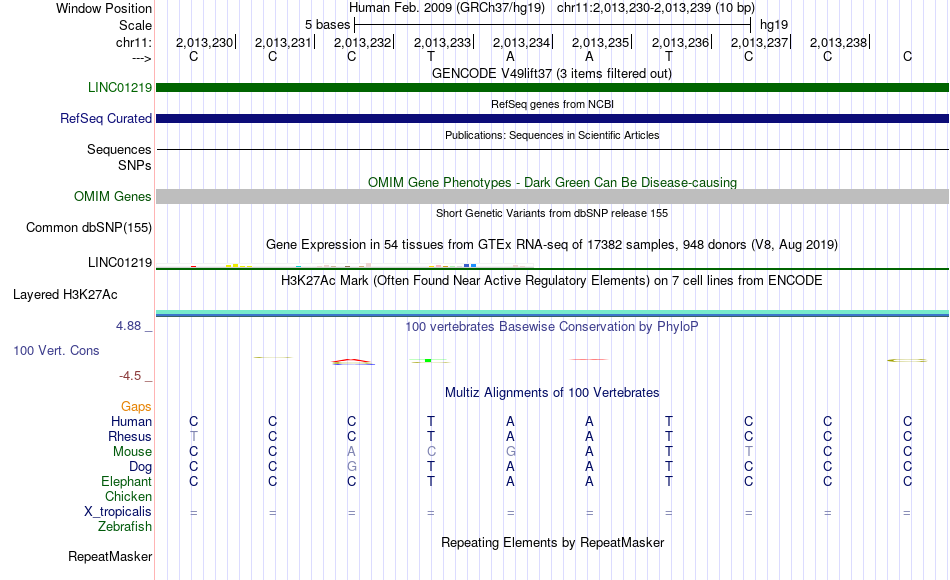Open the RefSeq Curated track label
The image size is (950, 580).
point(106,118)
